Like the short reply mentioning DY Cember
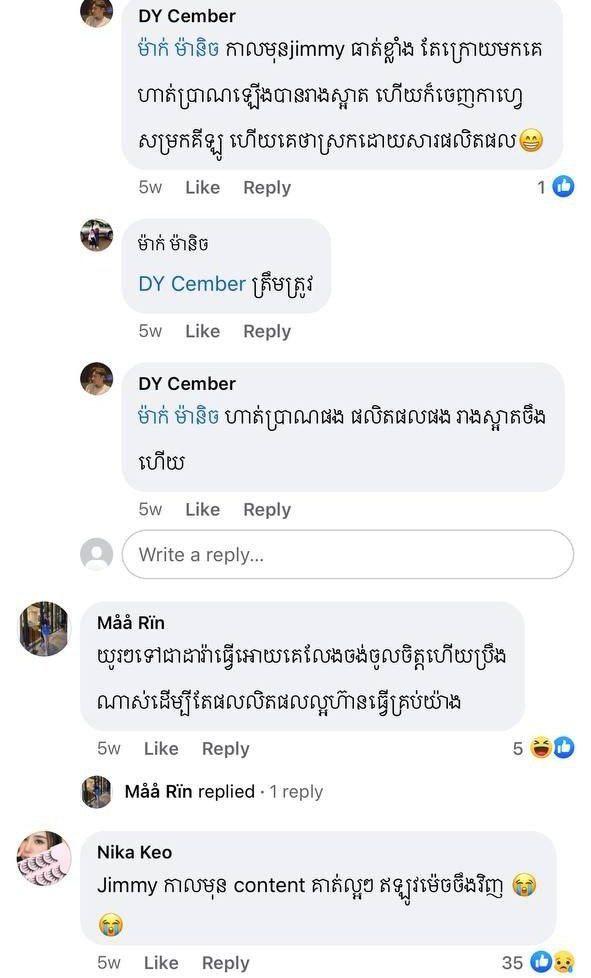The image size is (591, 978). (x=203, y=331)
